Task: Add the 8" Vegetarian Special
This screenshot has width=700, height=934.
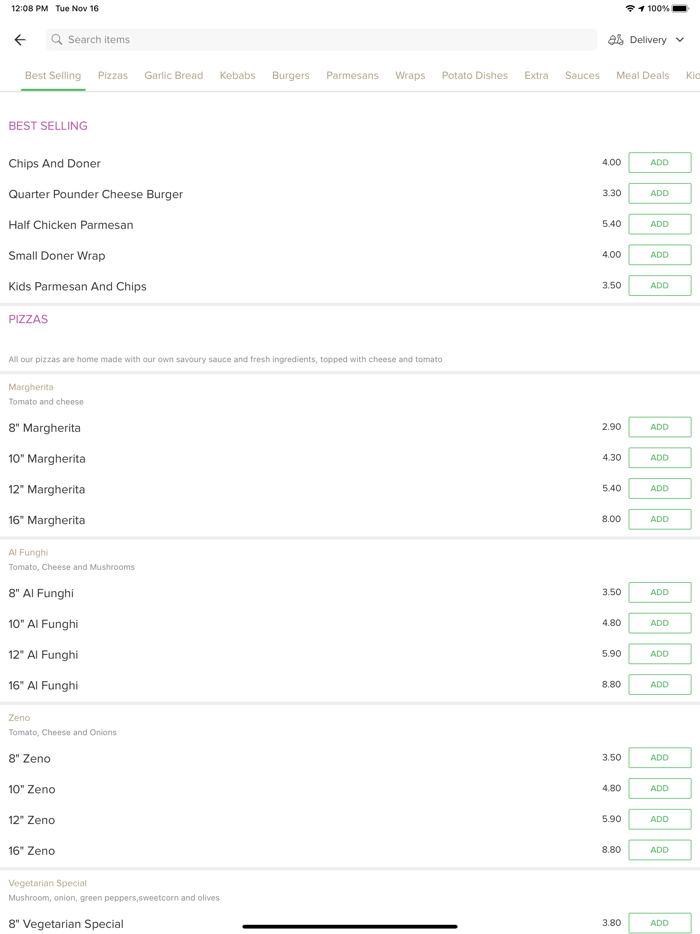Action: click(659, 923)
